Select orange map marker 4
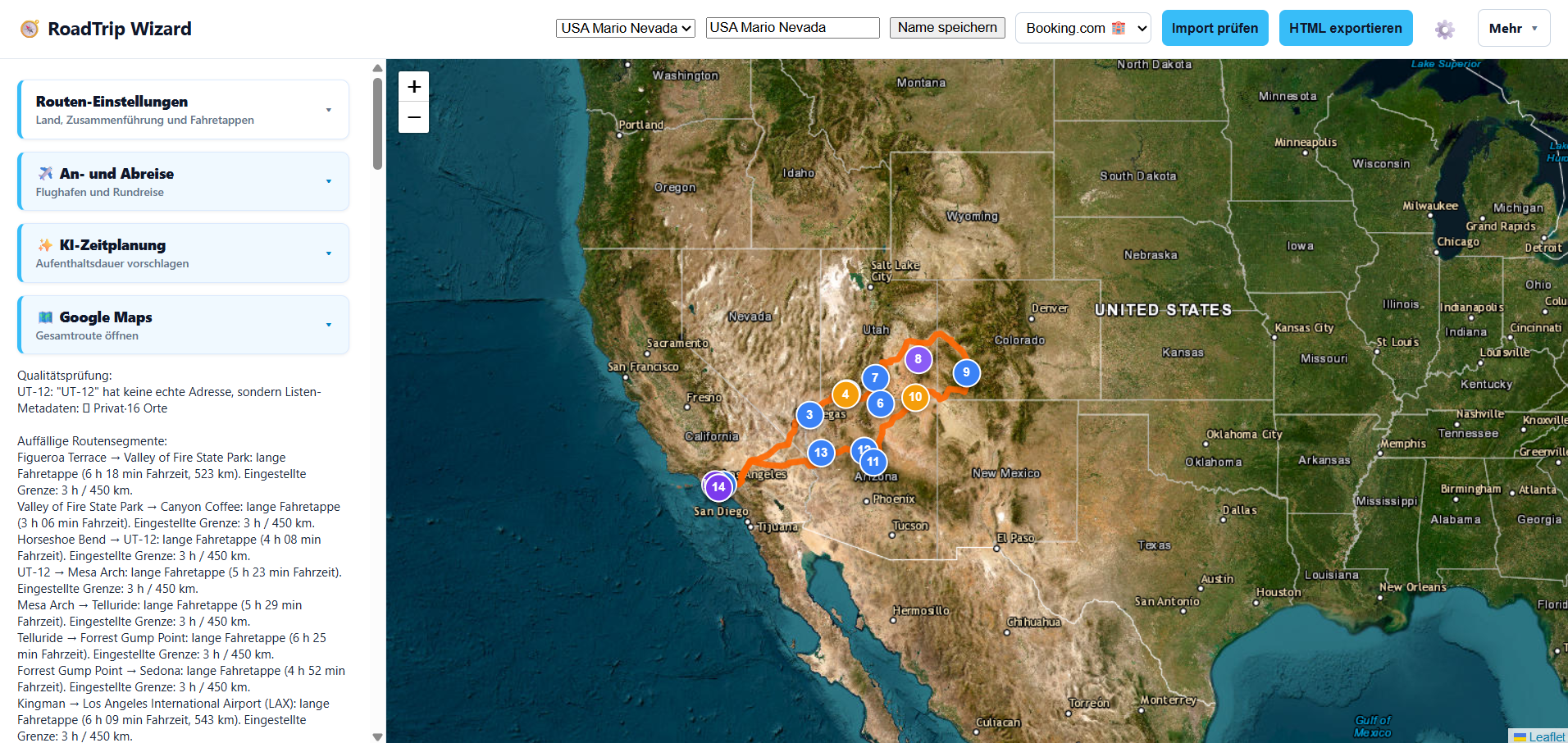This screenshot has height=743, width=1568. click(846, 394)
